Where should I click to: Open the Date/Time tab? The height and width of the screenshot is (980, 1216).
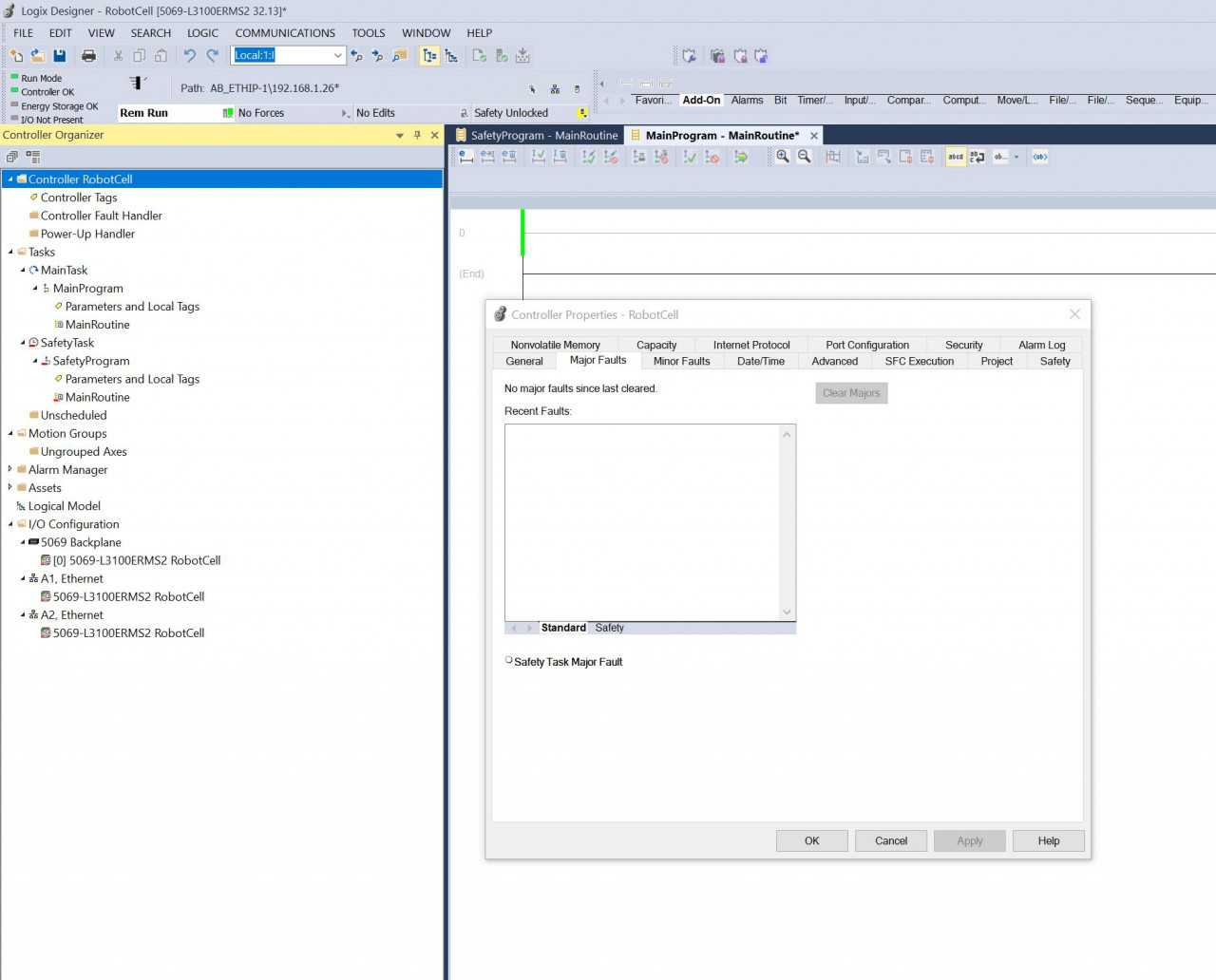761,361
